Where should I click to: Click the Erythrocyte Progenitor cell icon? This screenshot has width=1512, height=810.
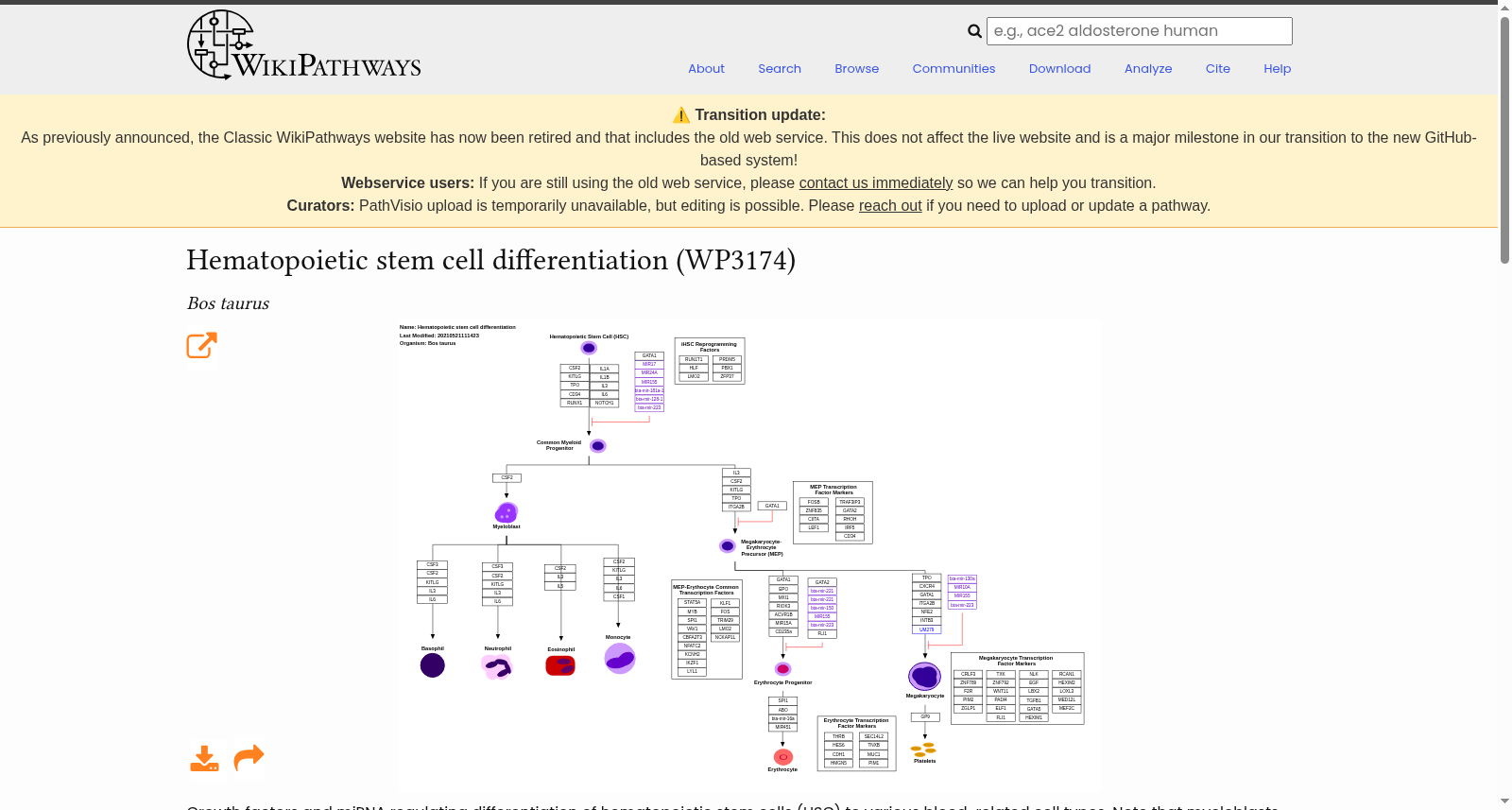(782, 669)
